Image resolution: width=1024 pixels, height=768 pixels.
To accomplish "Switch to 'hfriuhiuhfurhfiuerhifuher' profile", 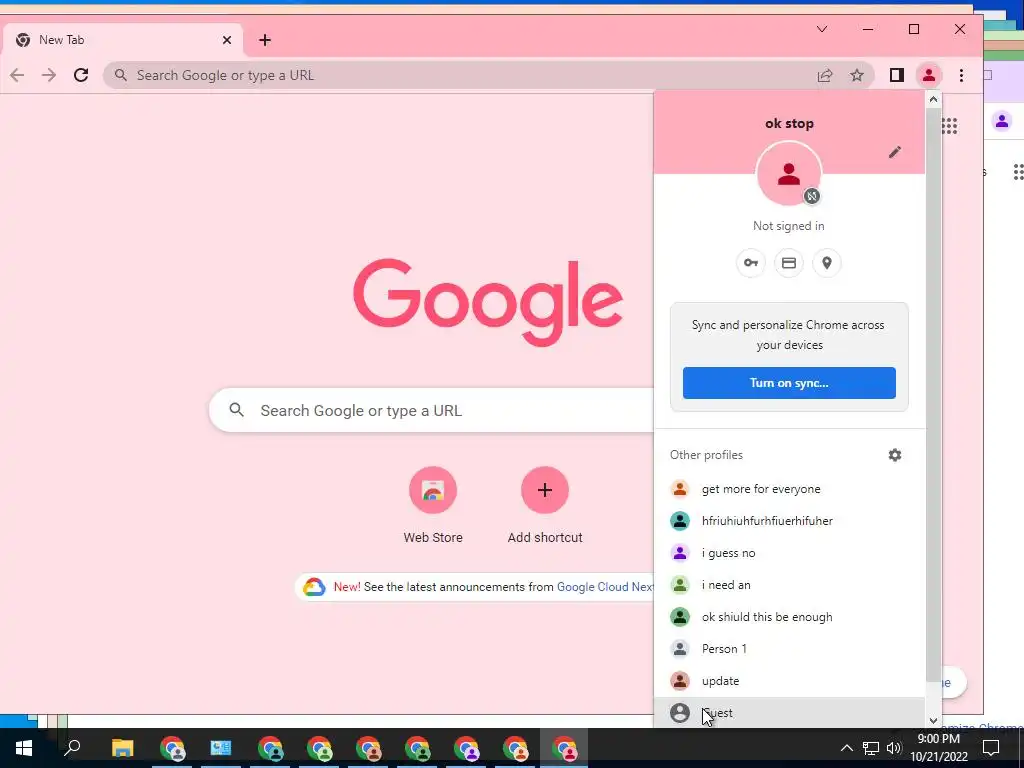I will (x=789, y=521).
